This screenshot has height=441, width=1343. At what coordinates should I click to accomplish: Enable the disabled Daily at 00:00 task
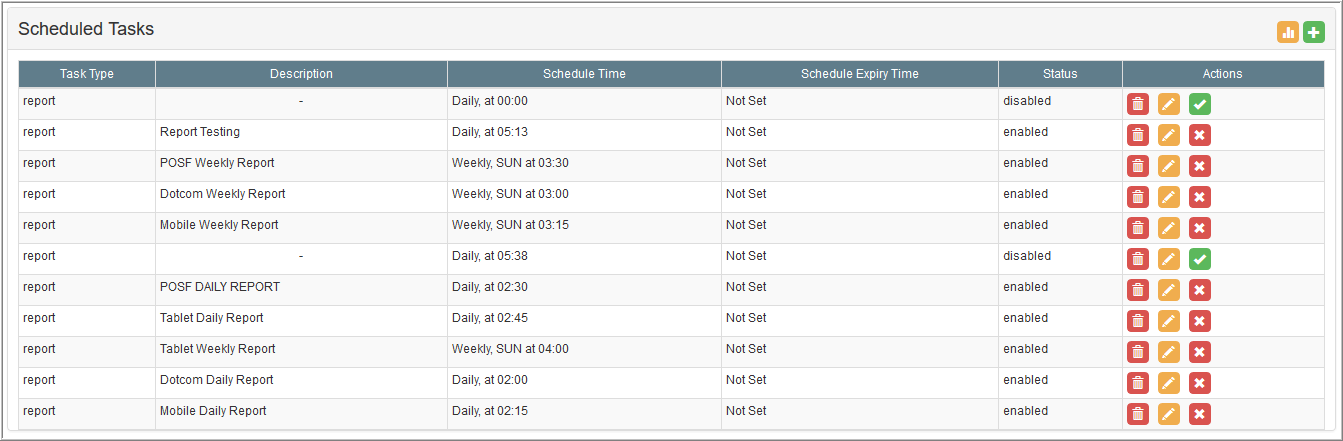coord(1200,104)
